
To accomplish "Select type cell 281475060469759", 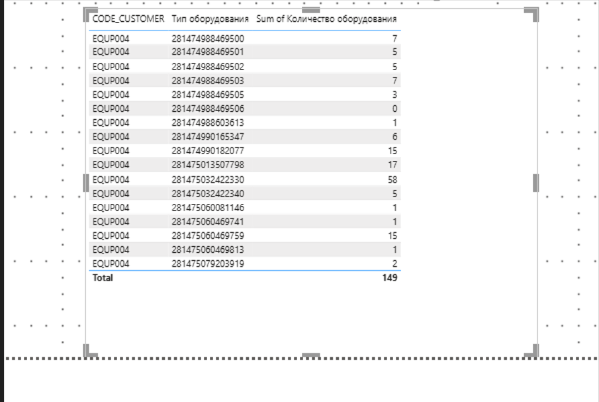I will pos(208,236).
